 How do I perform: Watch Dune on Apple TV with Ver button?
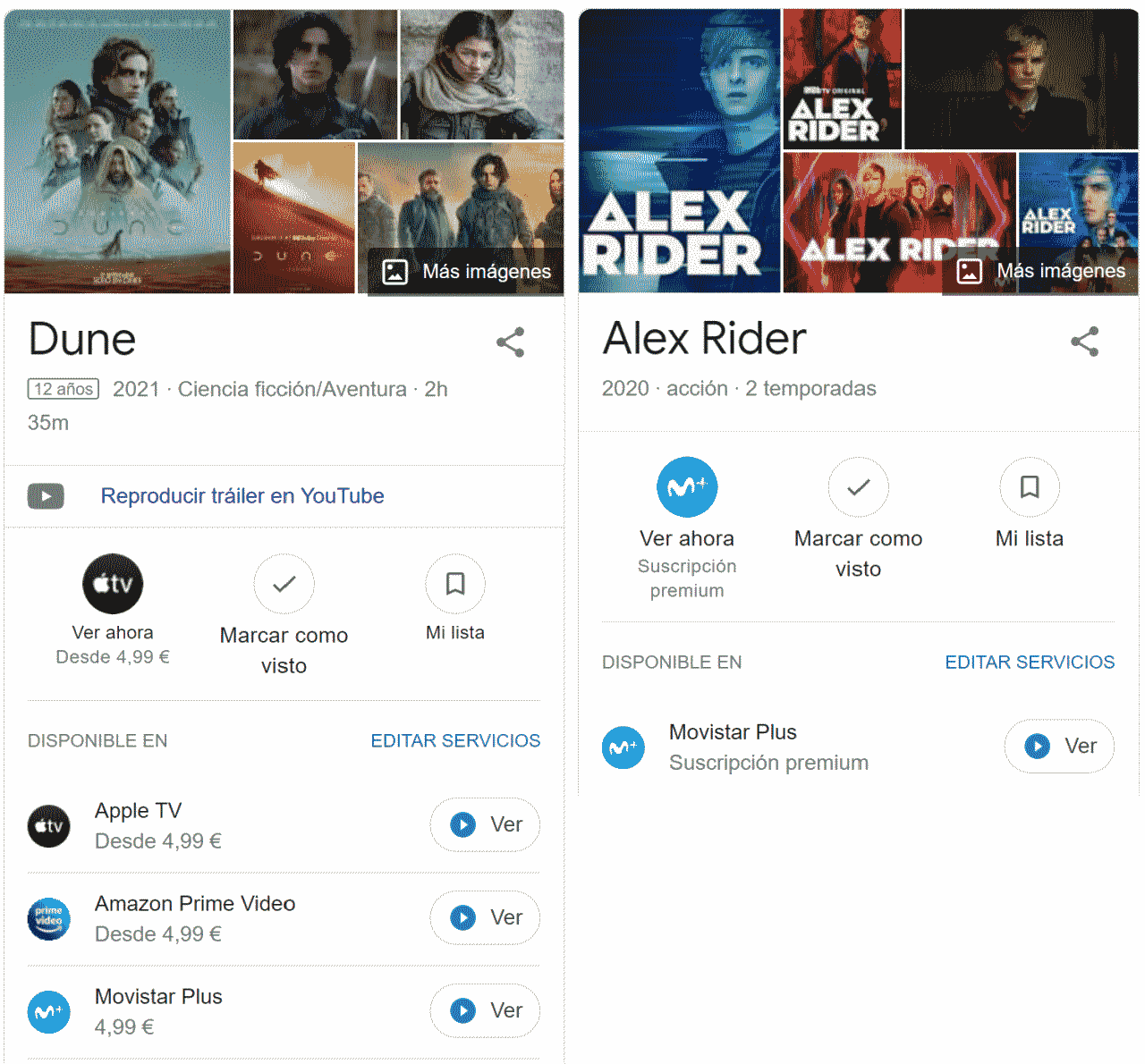485,824
